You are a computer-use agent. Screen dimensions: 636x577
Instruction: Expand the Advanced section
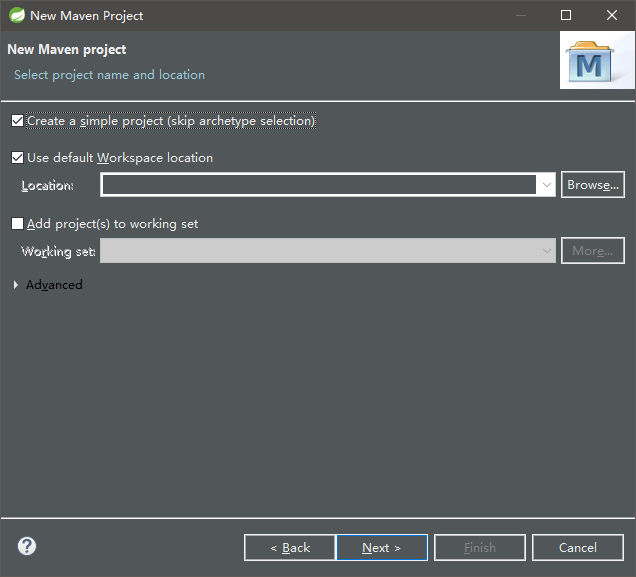16,285
